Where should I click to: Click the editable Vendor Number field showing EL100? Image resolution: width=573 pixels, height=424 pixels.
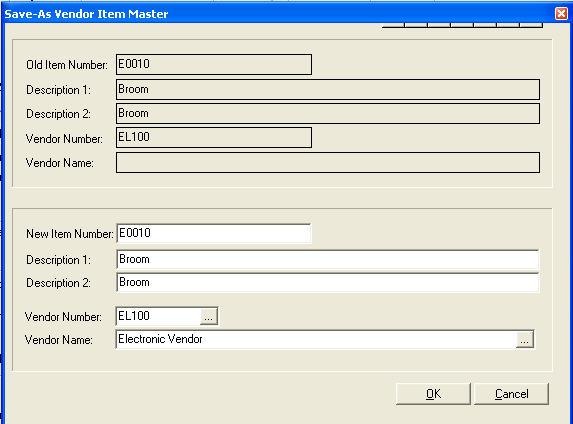(x=158, y=316)
